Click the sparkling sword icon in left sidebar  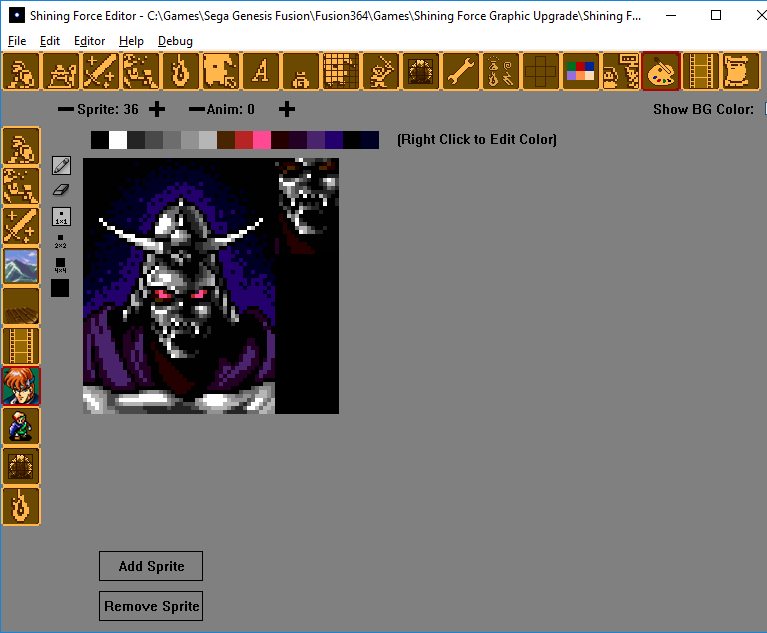[x=21, y=226]
